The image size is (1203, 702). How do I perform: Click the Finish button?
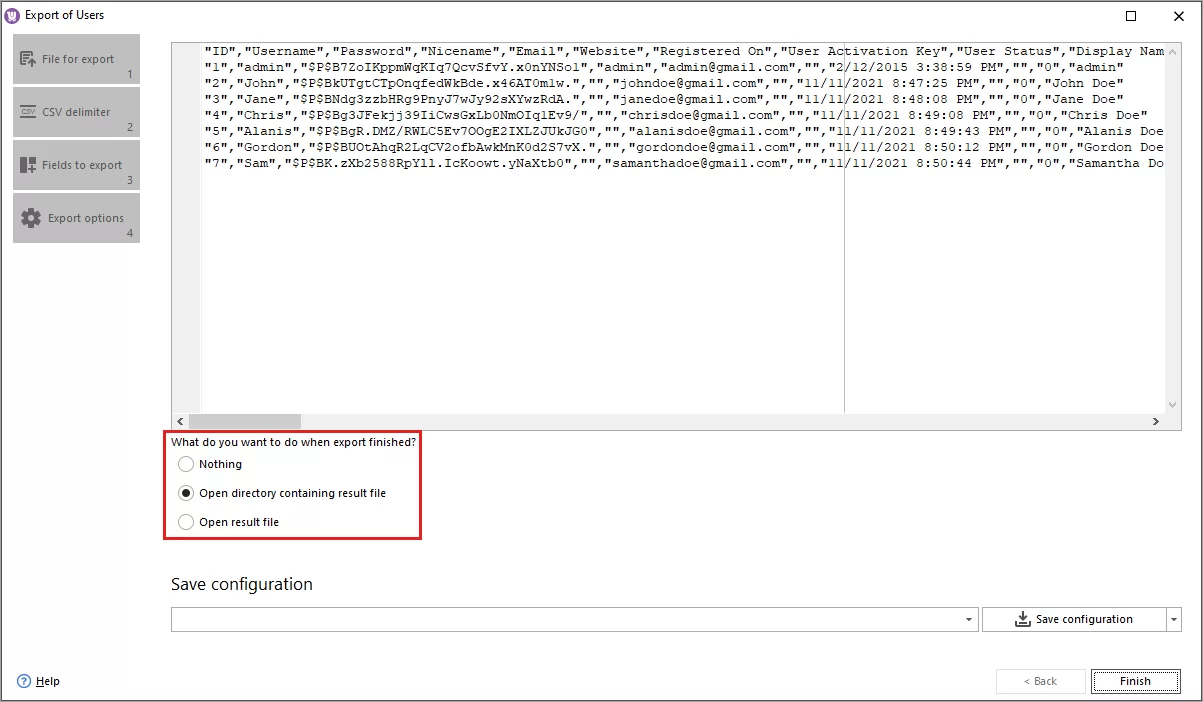click(1136, 680)
